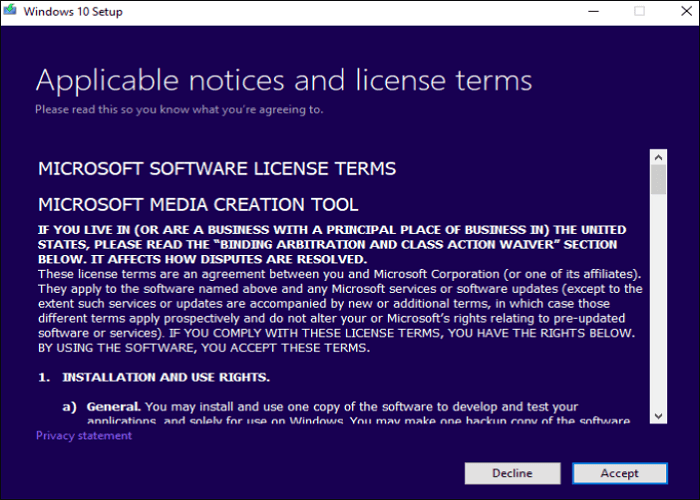Image resolution: width=700 pixels, height=500 pixels.
Task: Click the 'BELOW. IT AFFECTS HOW DISPUTES ARE RESOLVED.' line
Action: point(202,259)
